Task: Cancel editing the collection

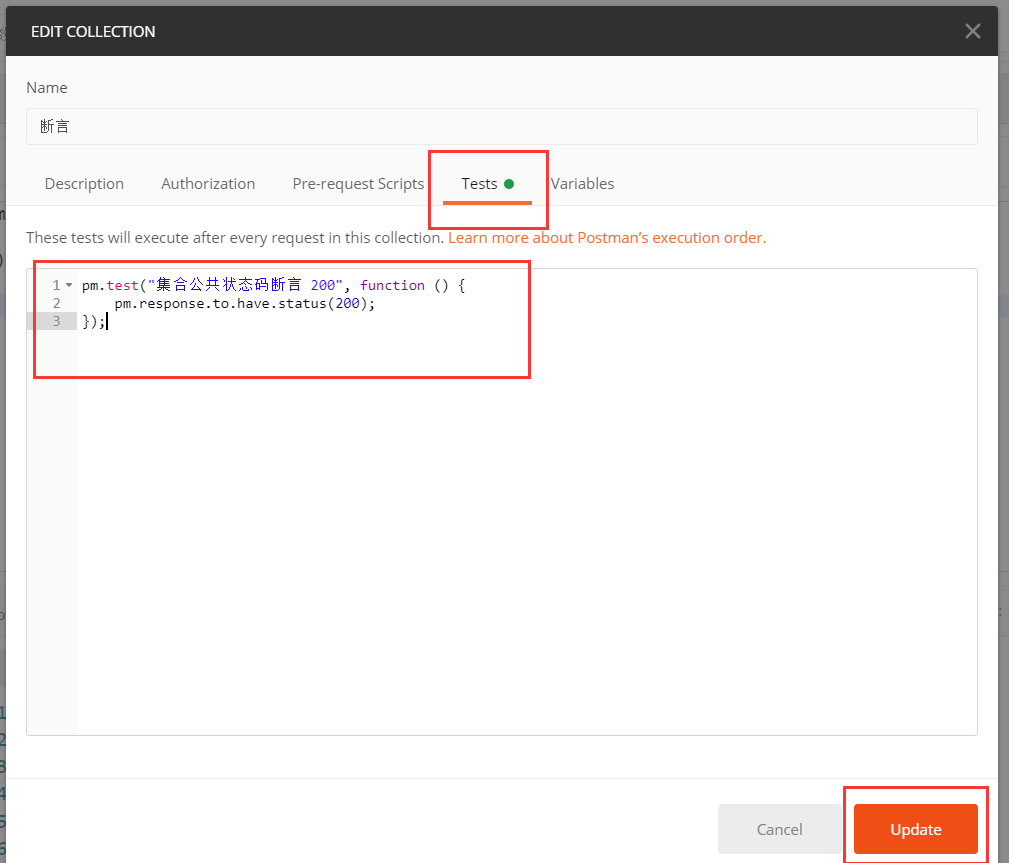Action: point(779,829)
